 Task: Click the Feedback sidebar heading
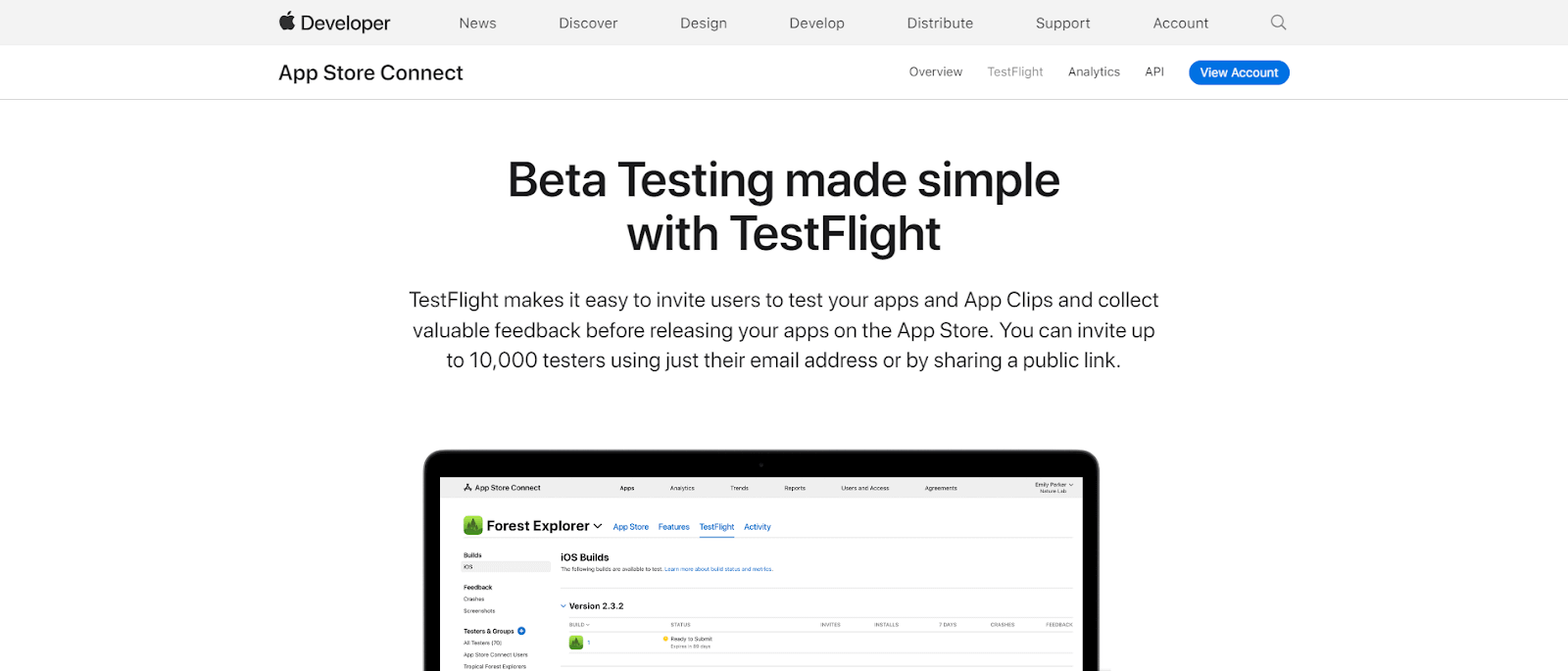(478, 588)
